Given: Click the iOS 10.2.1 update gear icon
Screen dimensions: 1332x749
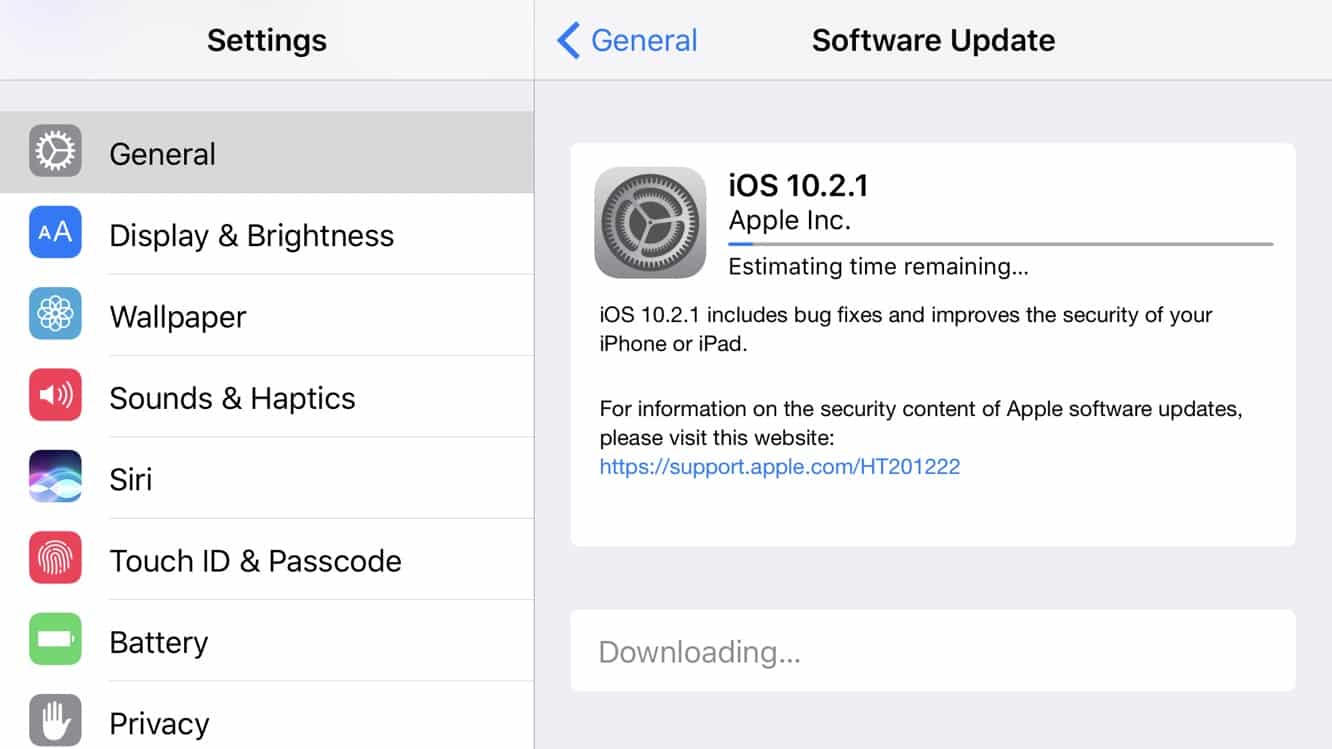Looking at the screenshot, I should (x=650, y=222).
